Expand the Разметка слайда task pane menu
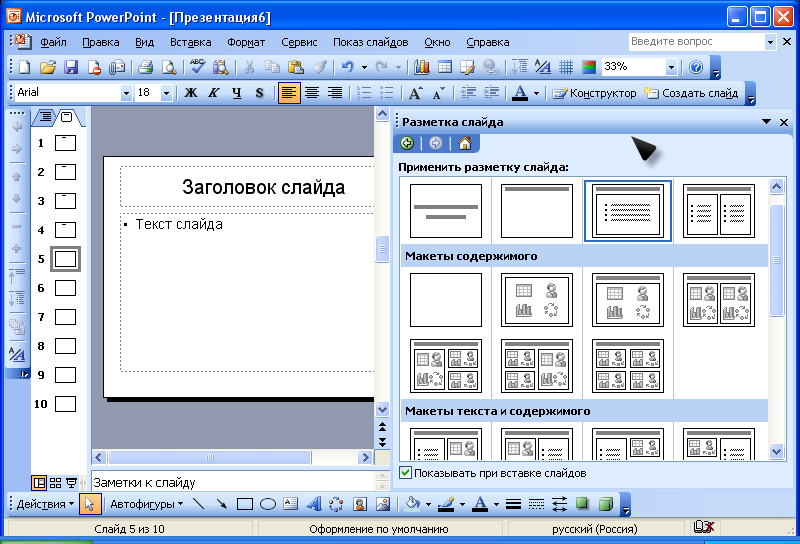Screen dimensions: 800x544 pos(766,121)
